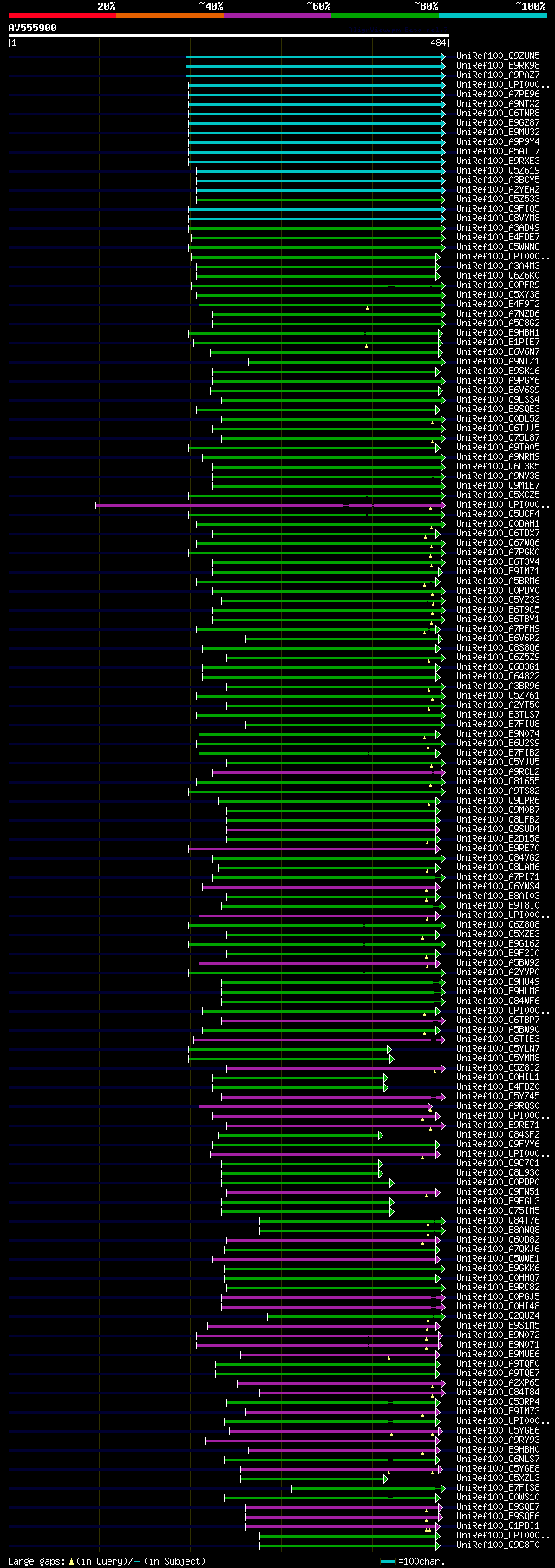Select the UniRef100_B9G162 label
Image resolution: width=555 pixels, height=1568 pixels.
[x=498, y=943]
